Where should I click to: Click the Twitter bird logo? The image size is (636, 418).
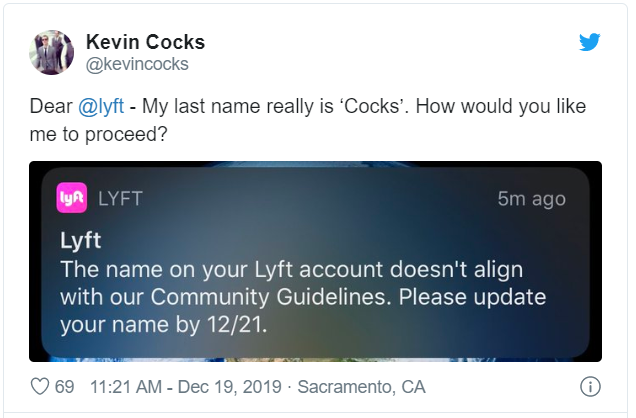589,43
